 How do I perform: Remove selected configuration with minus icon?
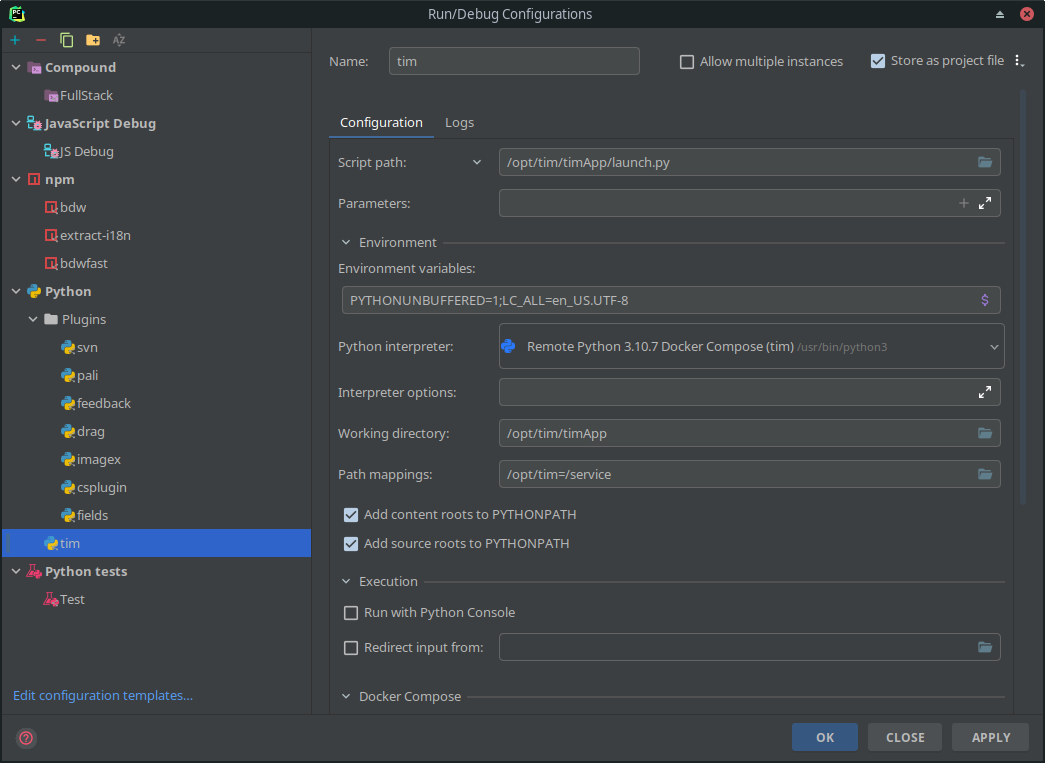[41, 41]
